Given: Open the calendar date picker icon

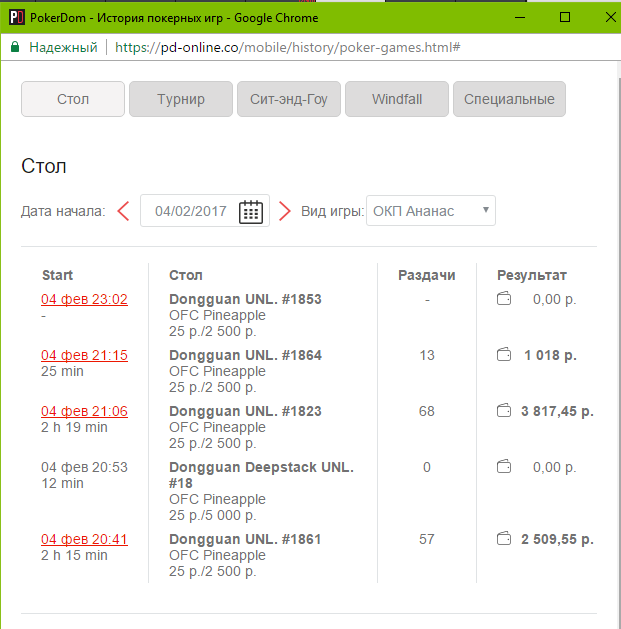Looking at the screenshot, I should coord(251,211).
